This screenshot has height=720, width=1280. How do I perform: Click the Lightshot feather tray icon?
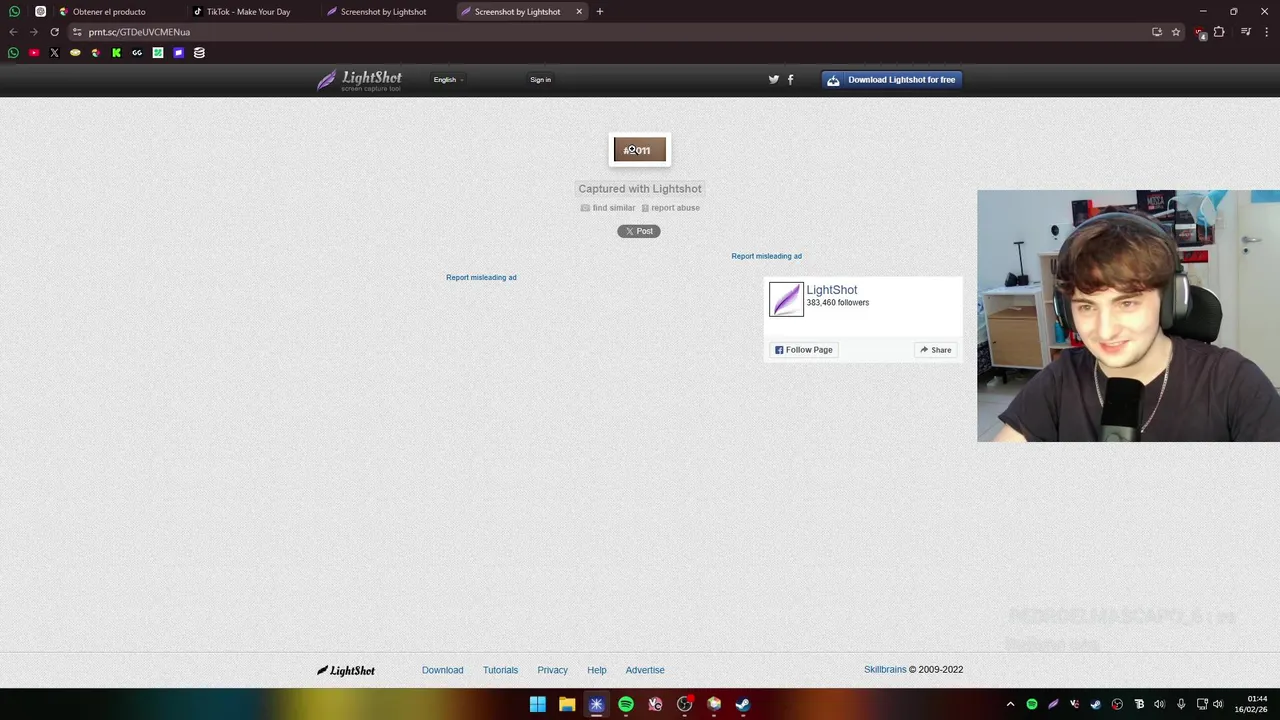(x=1053, y=704)
